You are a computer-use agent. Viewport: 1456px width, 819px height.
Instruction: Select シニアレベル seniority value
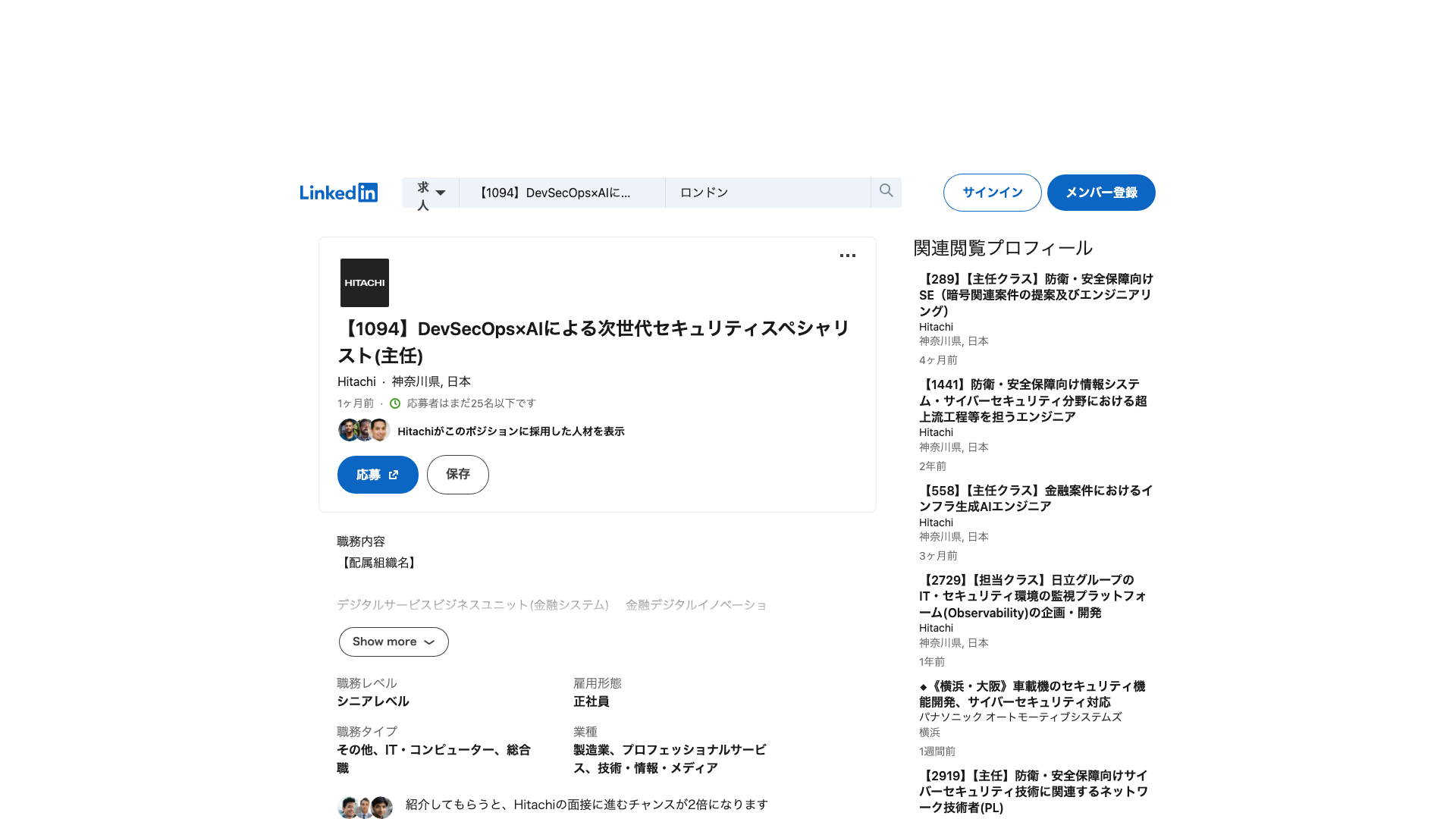[x=373, y=701]
